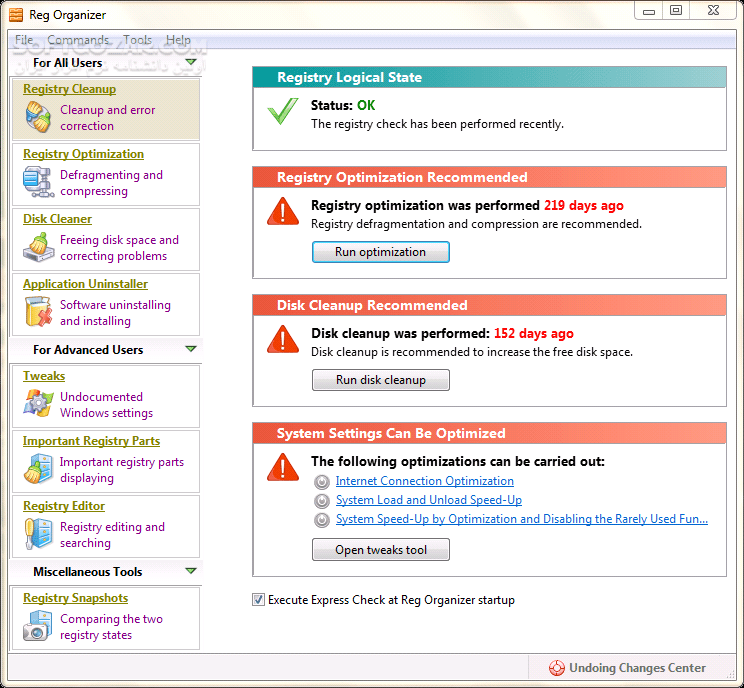The height and width of the screenshot is (688, 744).
Task: Collapse the Miscellaneous Tools section
Action: coord(190,572)
